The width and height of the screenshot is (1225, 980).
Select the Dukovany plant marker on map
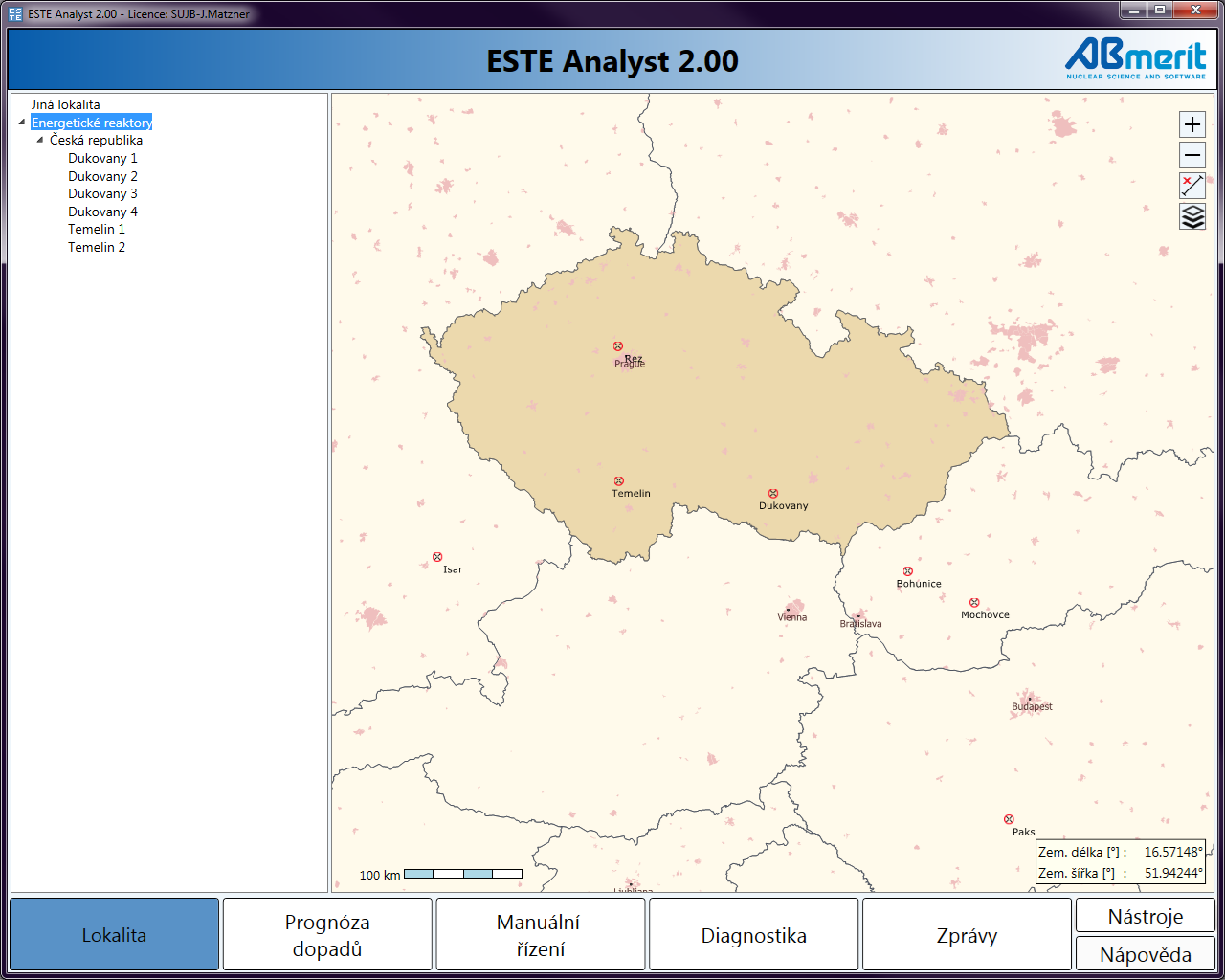click(773, 494)
